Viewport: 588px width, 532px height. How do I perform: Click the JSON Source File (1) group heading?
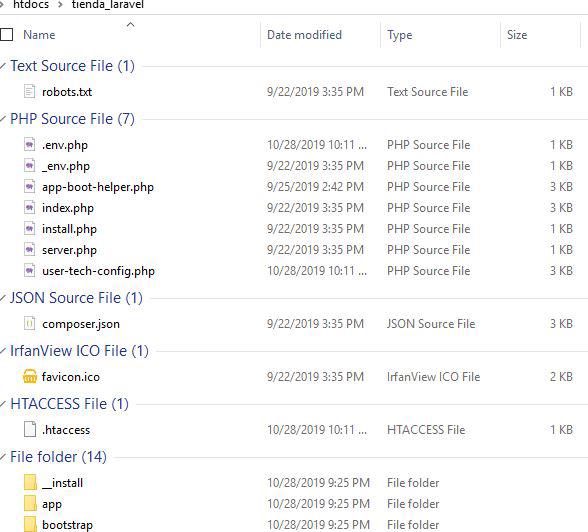pyautogui.click(x=76, y=298)
